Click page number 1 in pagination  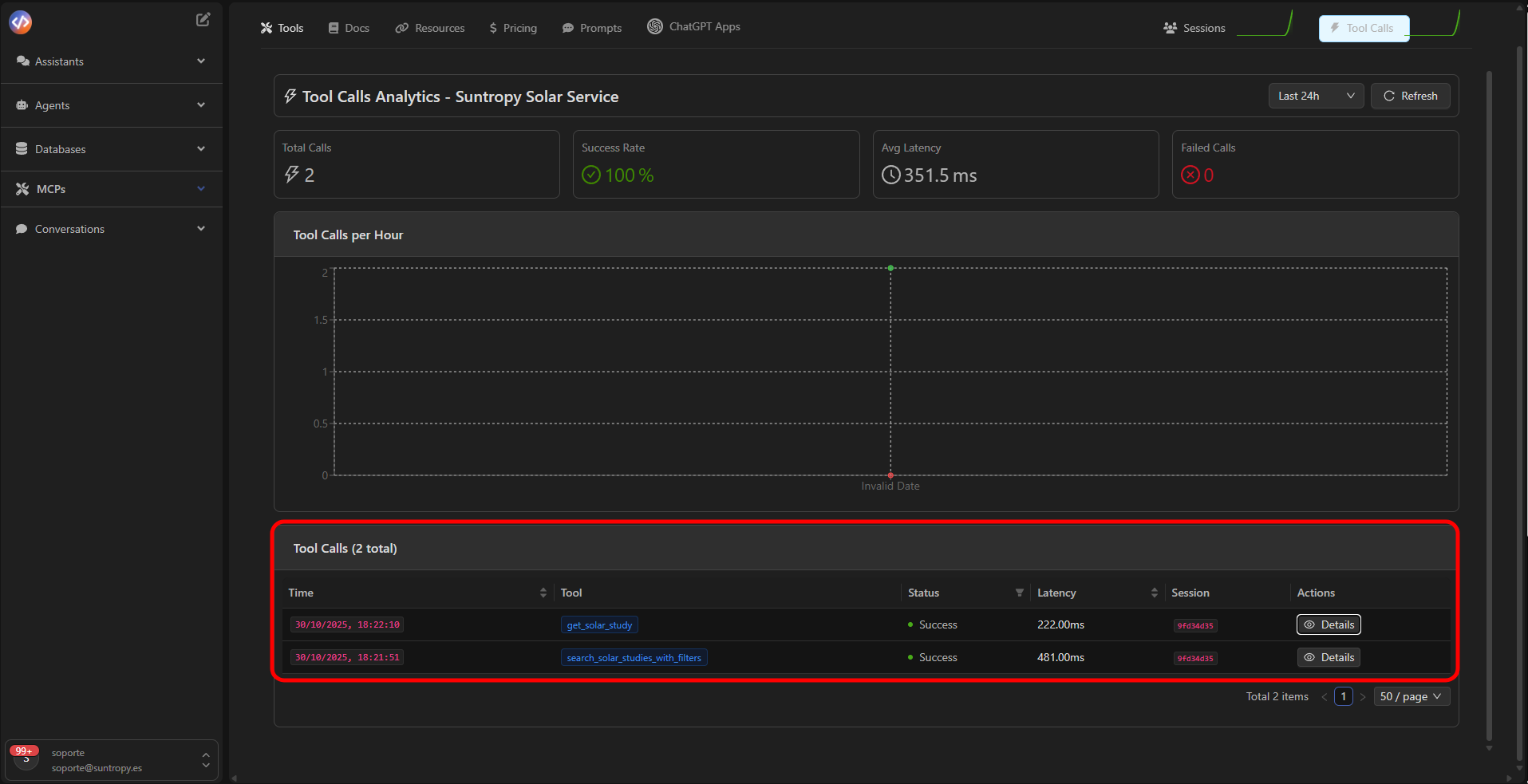tap(1344, 696)
